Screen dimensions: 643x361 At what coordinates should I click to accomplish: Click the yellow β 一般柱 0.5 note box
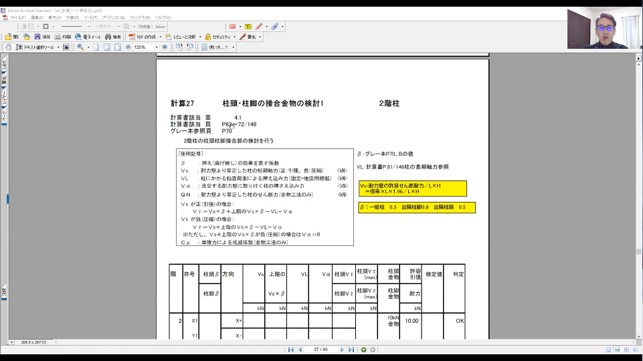[x=417, y=208]
